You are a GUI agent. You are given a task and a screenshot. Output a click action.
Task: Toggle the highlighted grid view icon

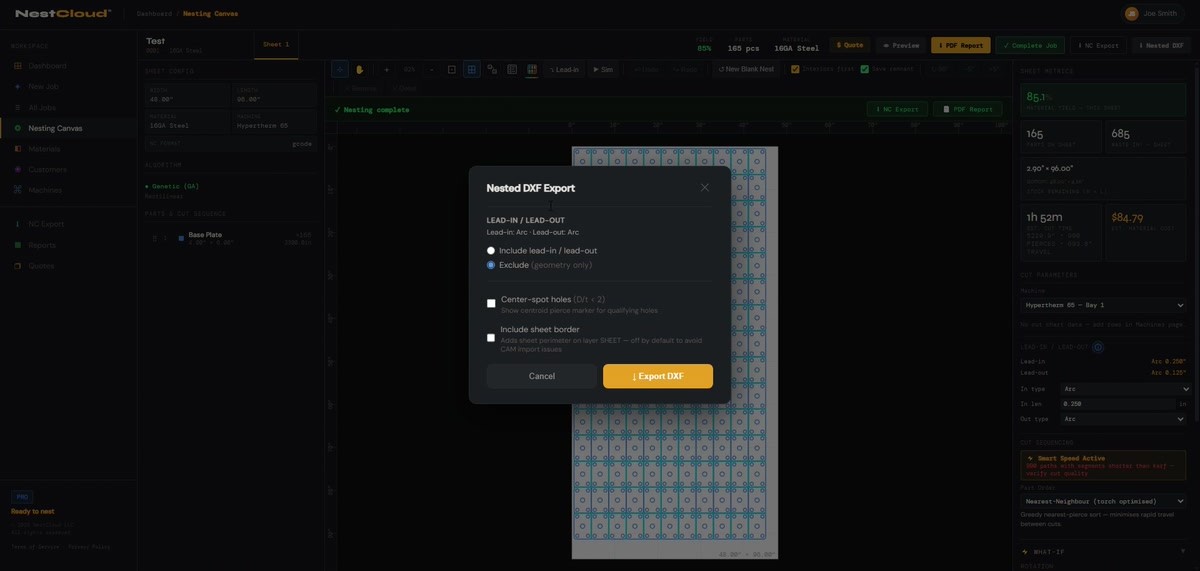tap(472, 69)
